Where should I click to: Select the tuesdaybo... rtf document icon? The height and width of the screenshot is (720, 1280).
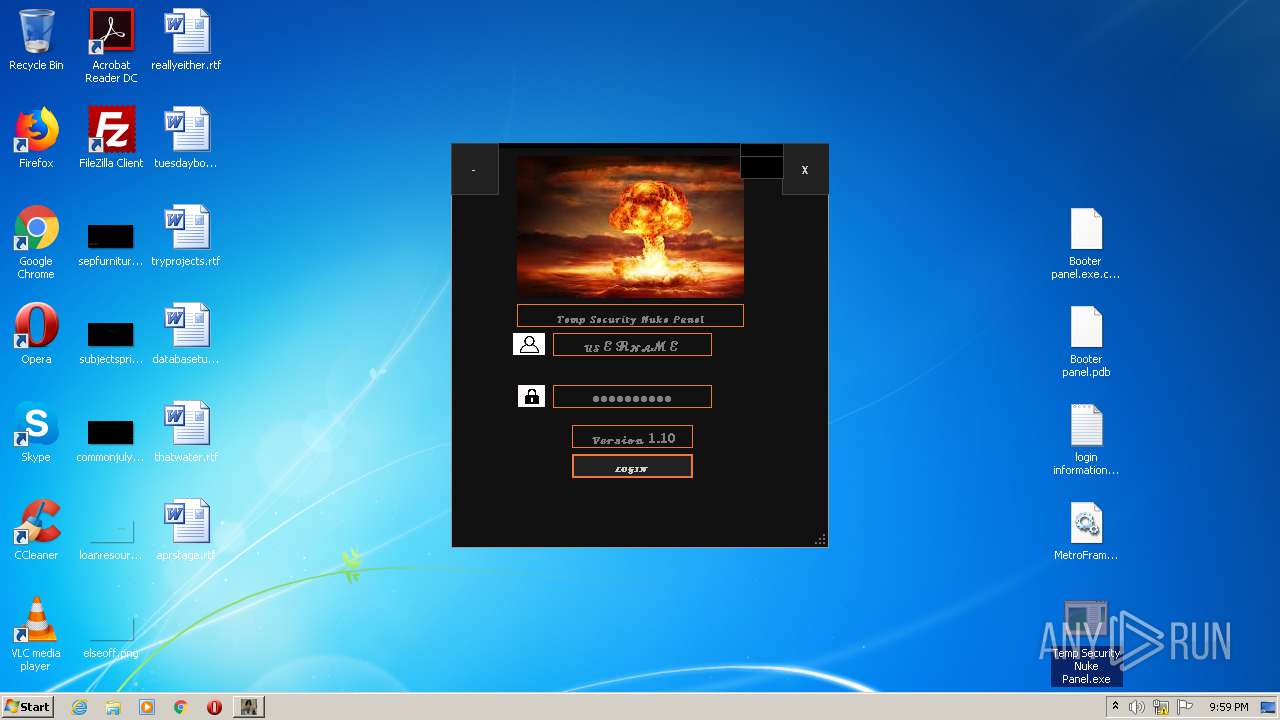[186, 138]
